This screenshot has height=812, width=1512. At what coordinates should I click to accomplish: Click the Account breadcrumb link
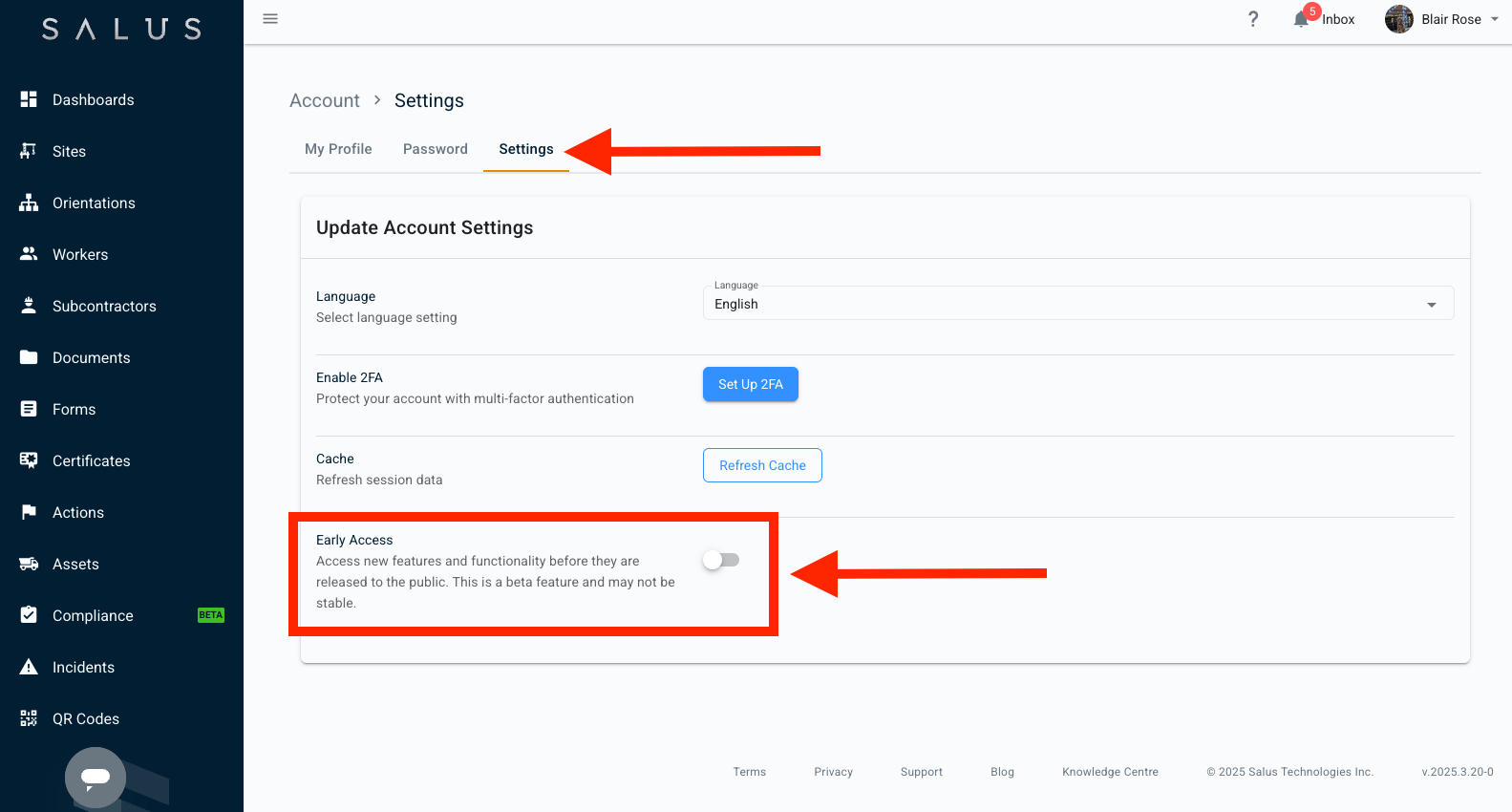click(x=325, y=100)
